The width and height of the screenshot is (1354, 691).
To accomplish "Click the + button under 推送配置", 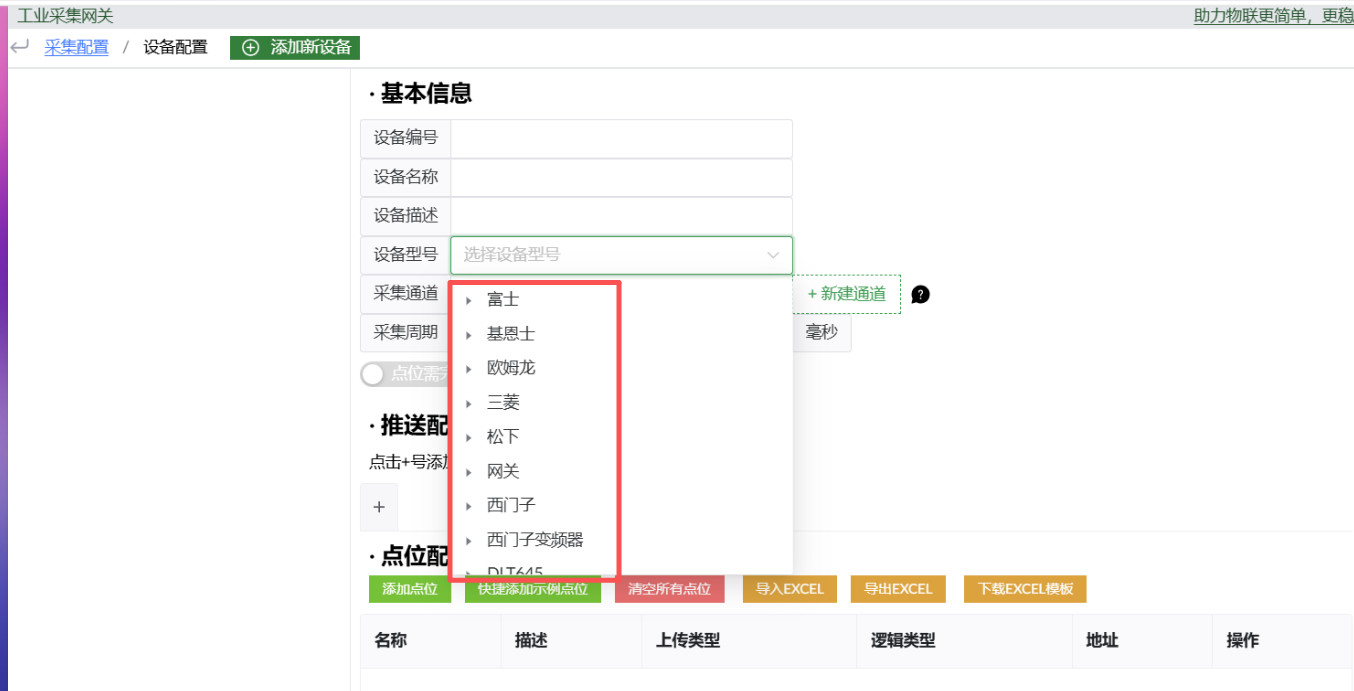I will [379, 507].
